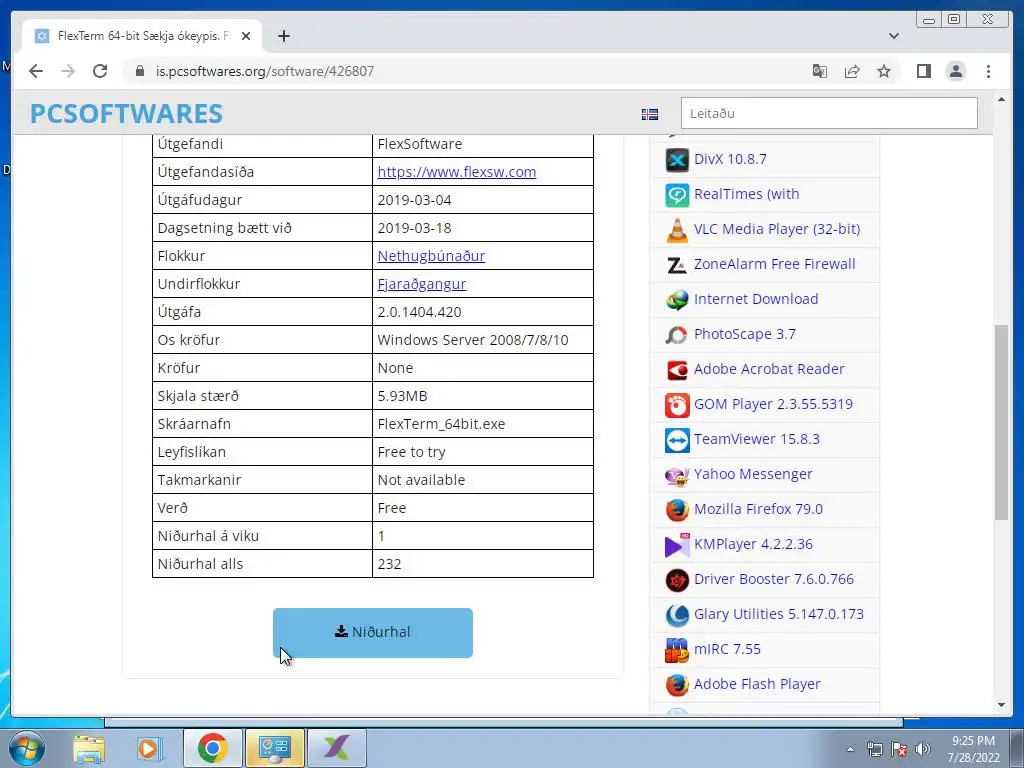This screenshot has height=768, width=1024.
Task: Click the Chrome taskbar icon
Action: [x=212, y=748]
